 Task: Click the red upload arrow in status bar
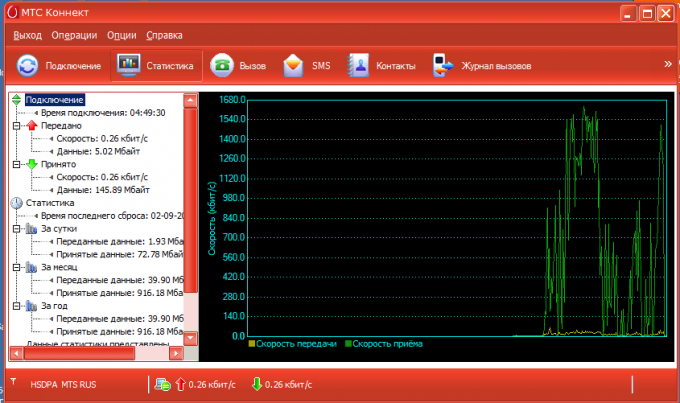(180, 384)
